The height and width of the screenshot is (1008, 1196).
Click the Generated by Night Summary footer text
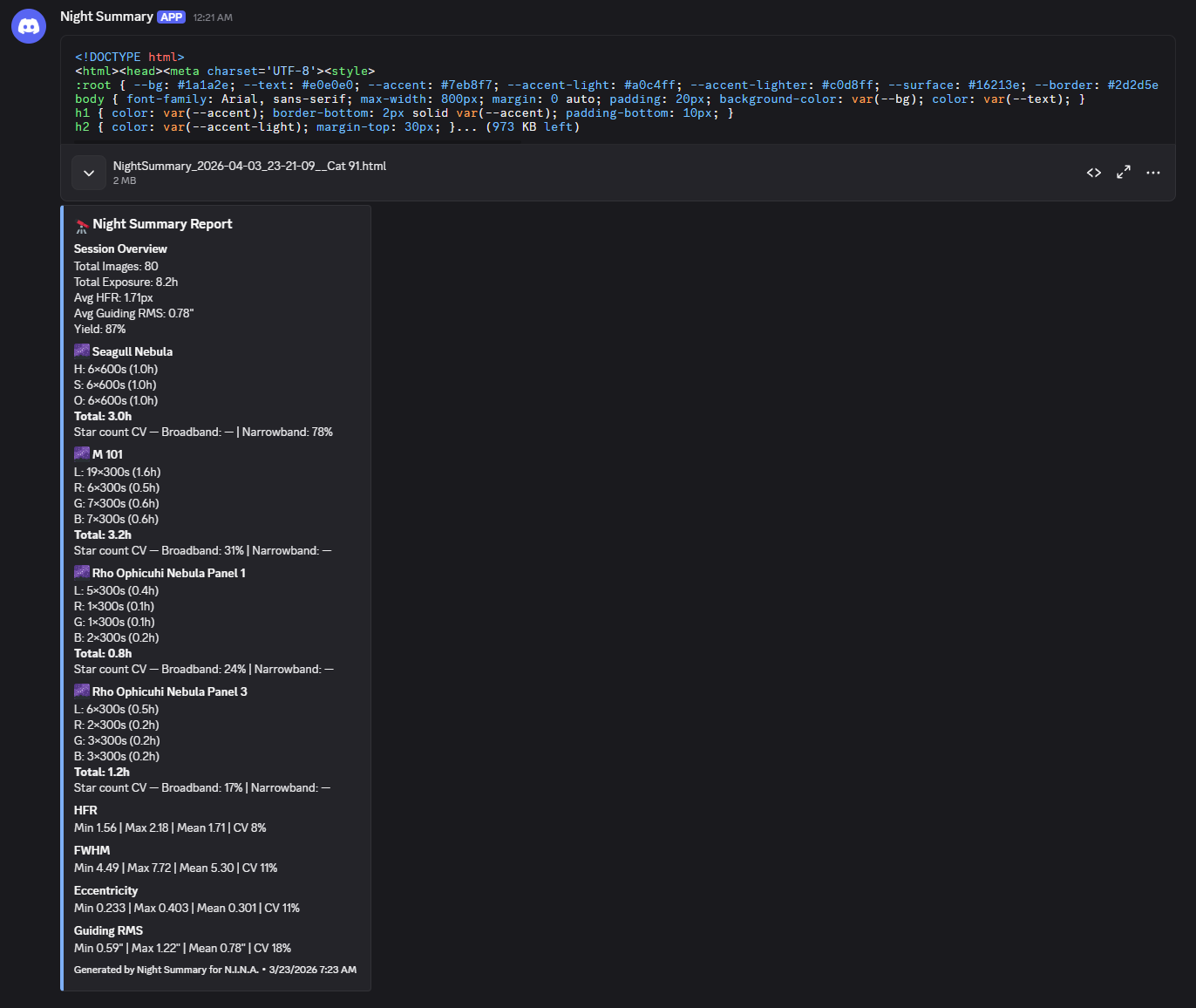pos(214,969)
